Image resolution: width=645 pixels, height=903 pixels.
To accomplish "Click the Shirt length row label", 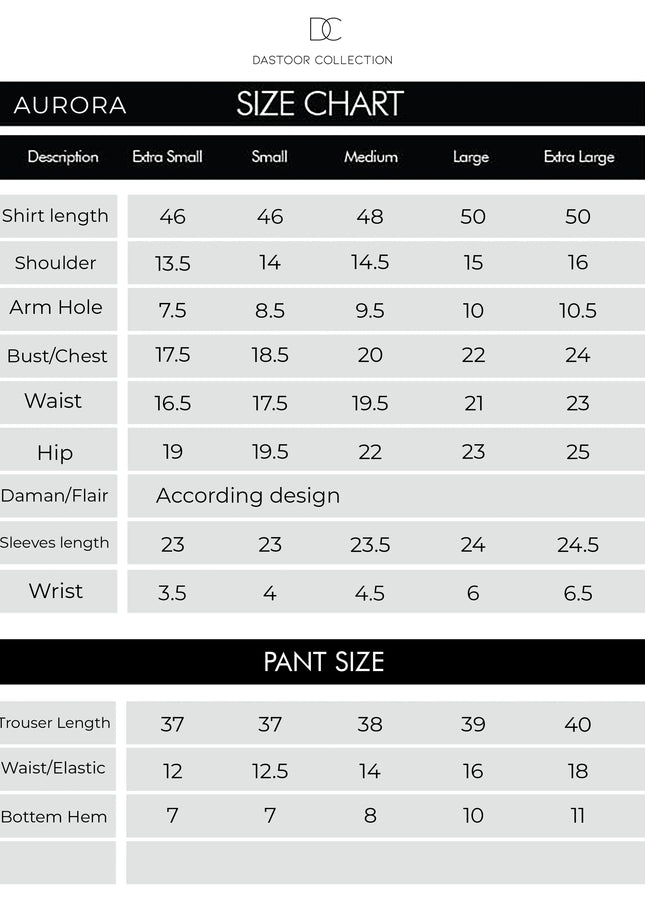I will pyautogui.click(x=56, y=216).
